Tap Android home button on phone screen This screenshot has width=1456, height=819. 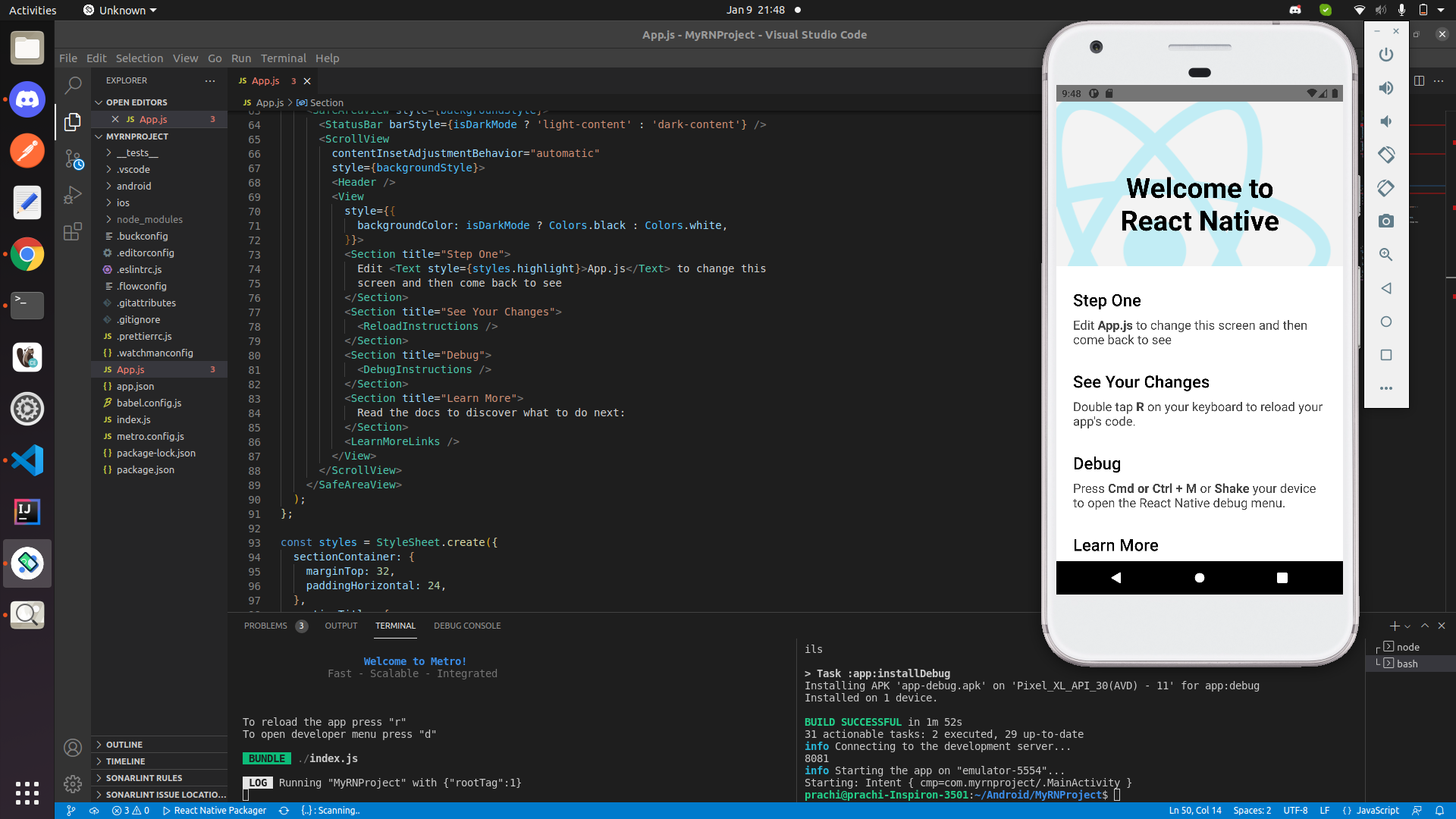pos(1200,578)
